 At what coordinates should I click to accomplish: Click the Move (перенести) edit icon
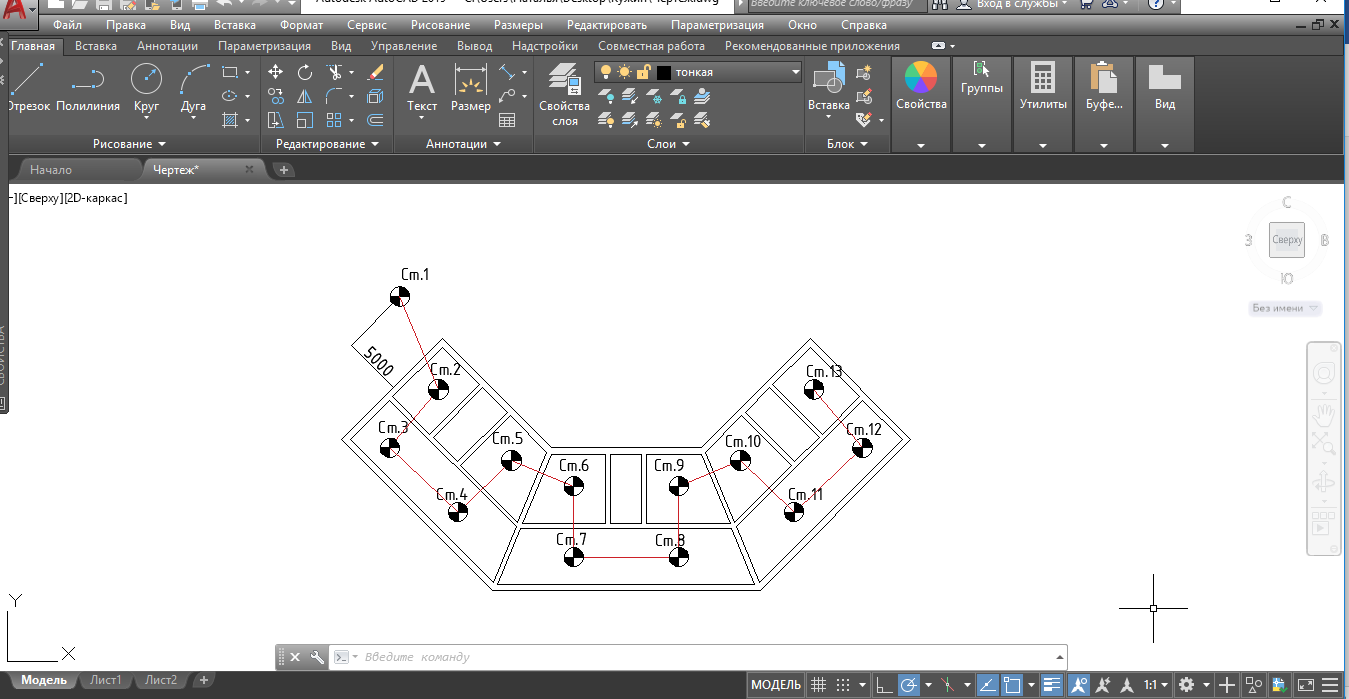coord(276,72)
